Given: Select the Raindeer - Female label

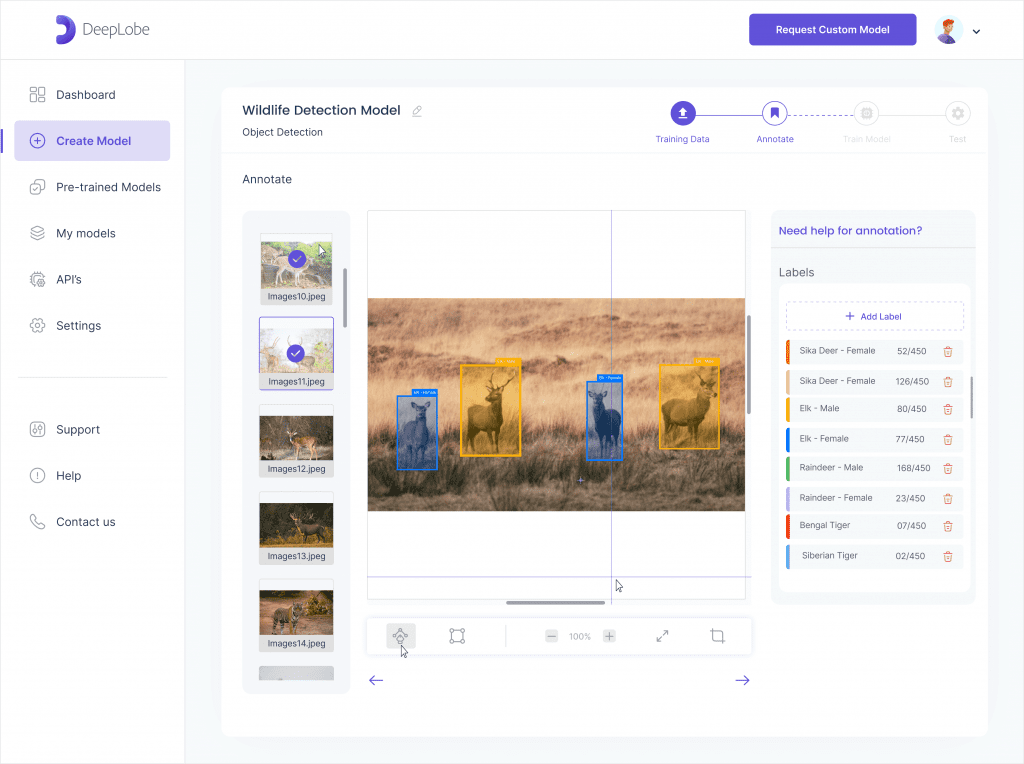Looking at the screenshot, I should pos(874,498).
